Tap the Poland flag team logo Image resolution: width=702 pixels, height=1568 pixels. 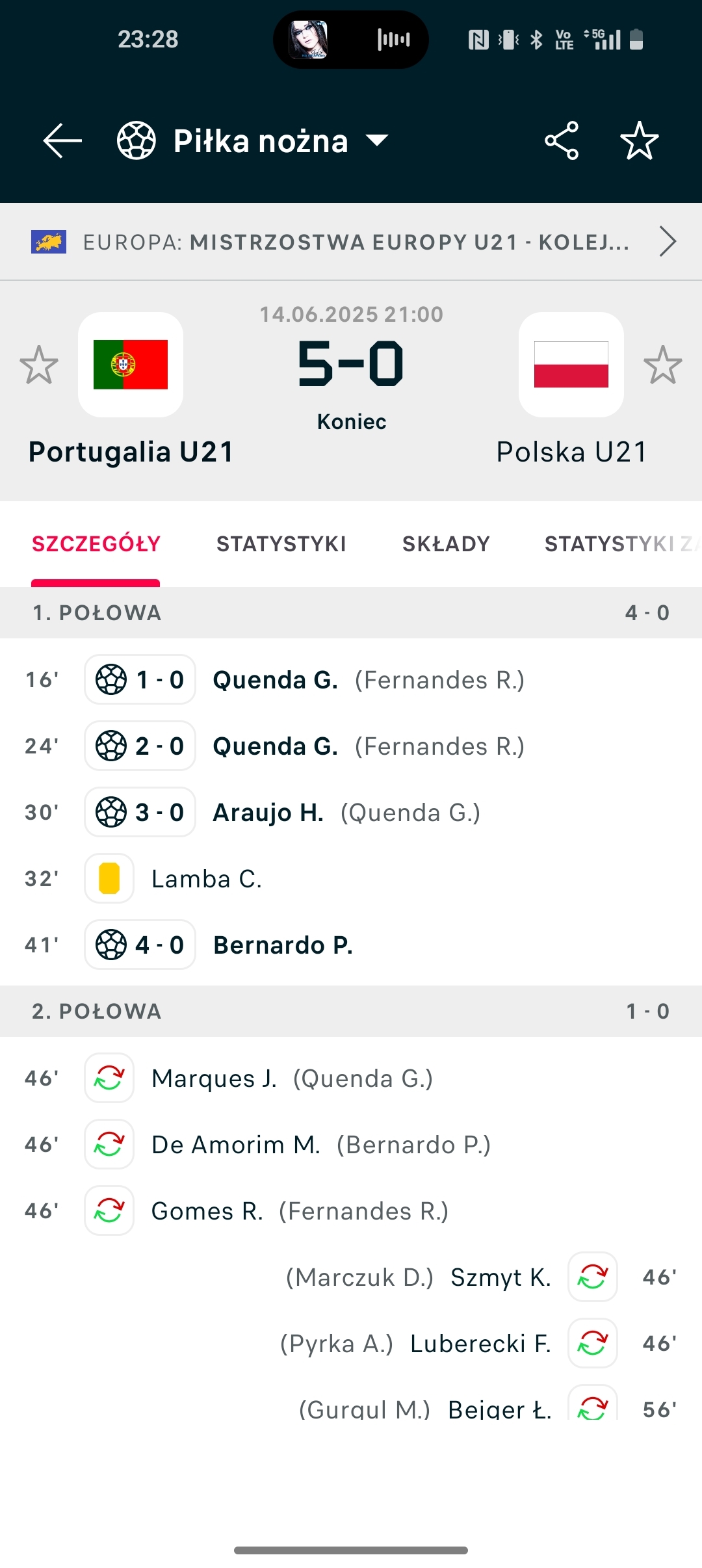(x=571, y=365)
